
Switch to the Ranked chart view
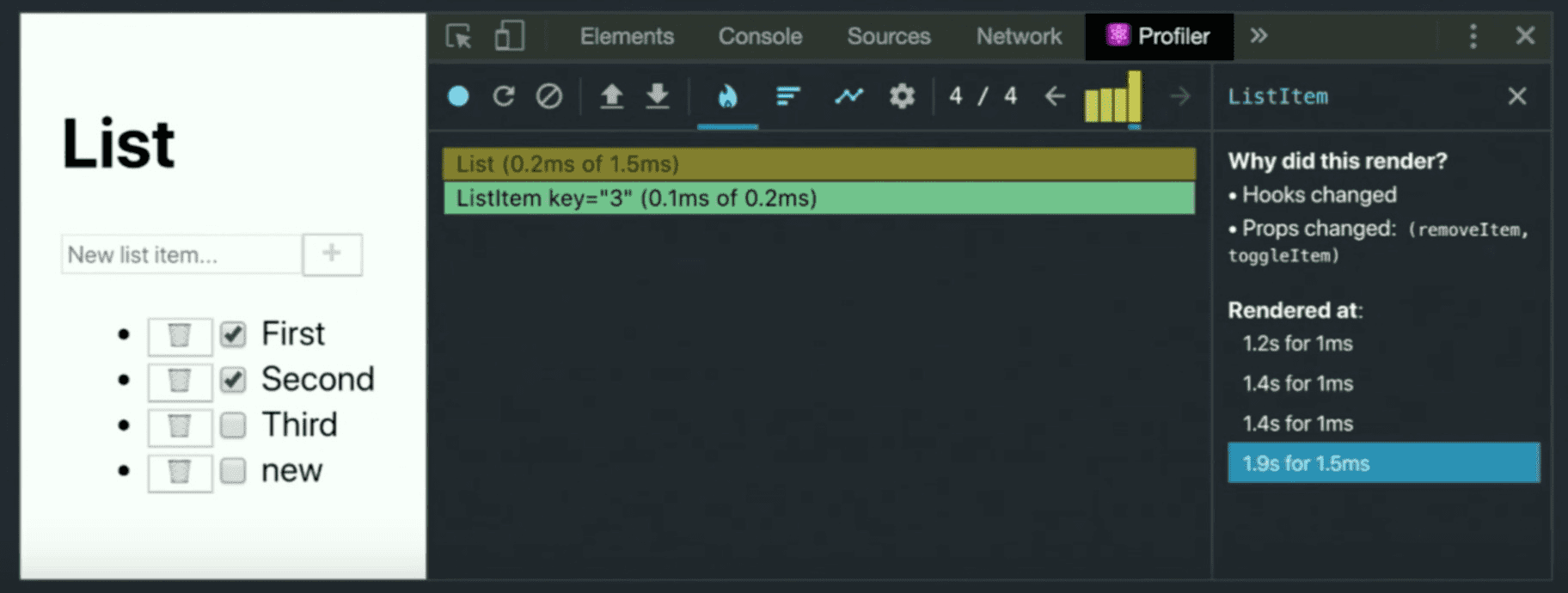(x=788, y=96)
